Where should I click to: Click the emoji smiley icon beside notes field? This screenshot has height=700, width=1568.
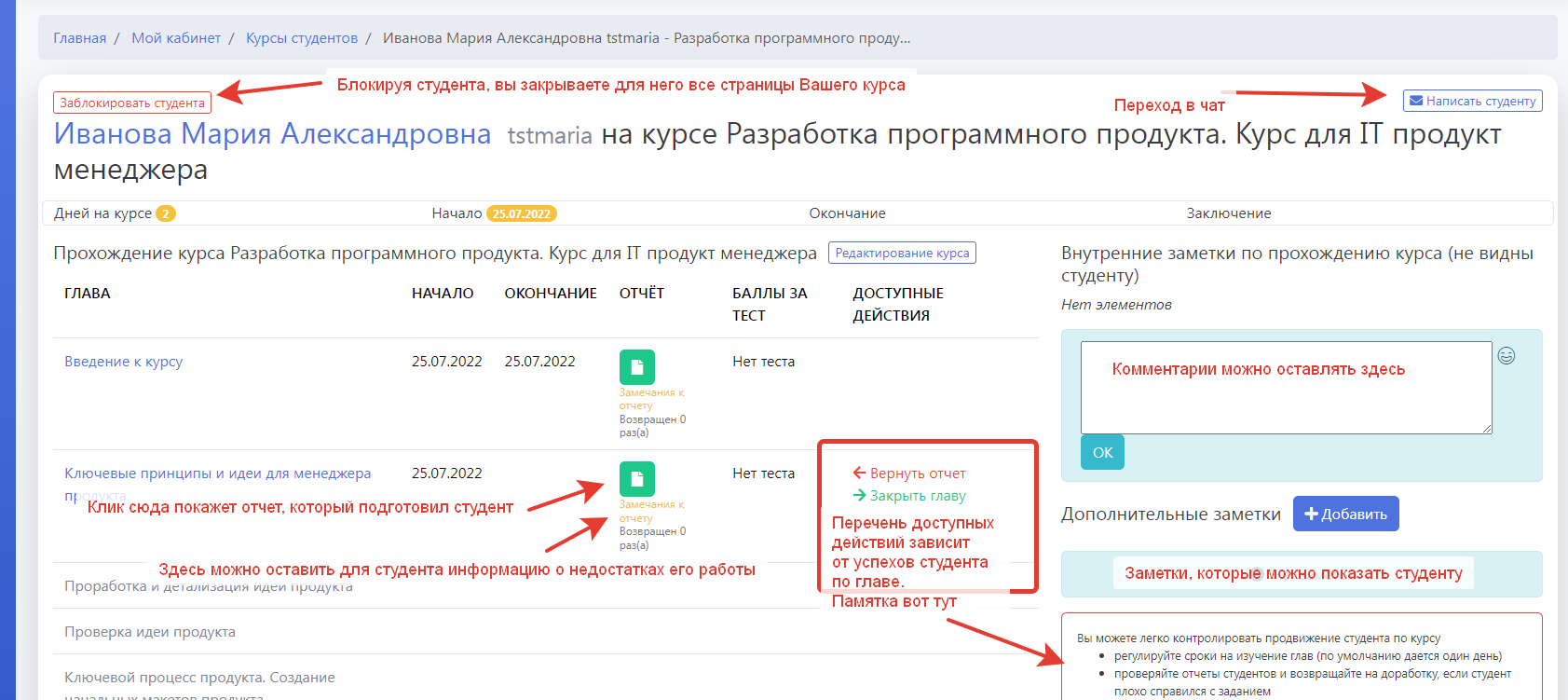click(x=1506, y=355)
